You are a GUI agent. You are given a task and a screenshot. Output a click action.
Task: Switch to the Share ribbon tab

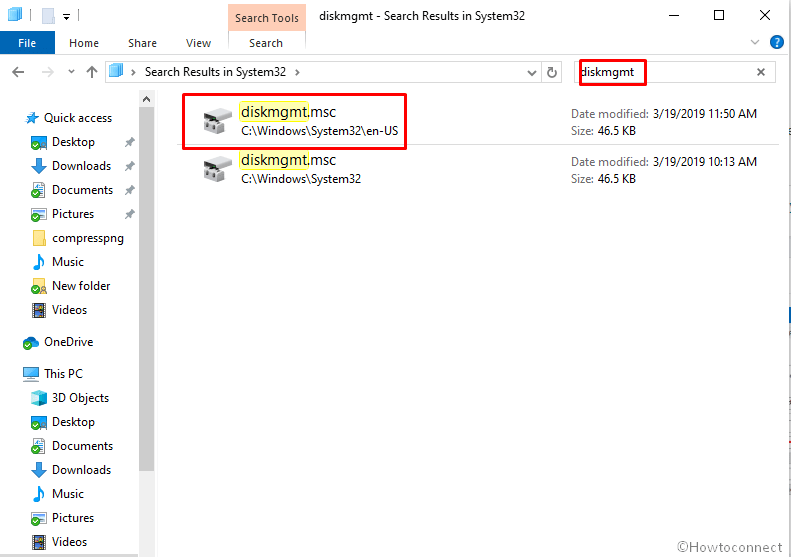click(142, 43)
